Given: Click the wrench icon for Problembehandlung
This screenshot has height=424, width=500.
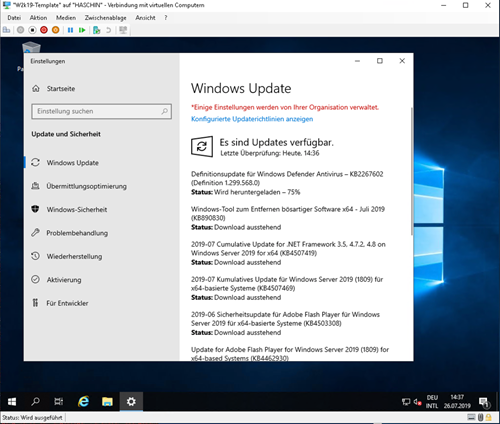Looking at the screenshot, I should coord(35,232).
